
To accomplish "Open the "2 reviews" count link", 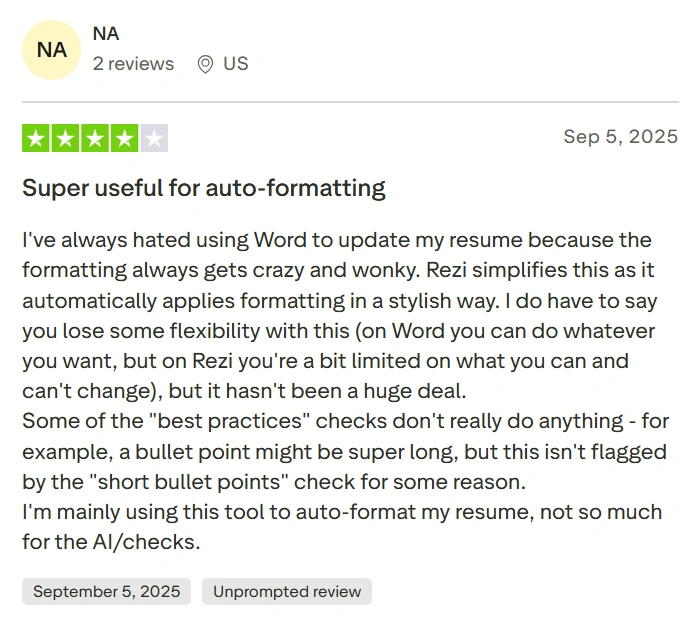I will point(133,64).
